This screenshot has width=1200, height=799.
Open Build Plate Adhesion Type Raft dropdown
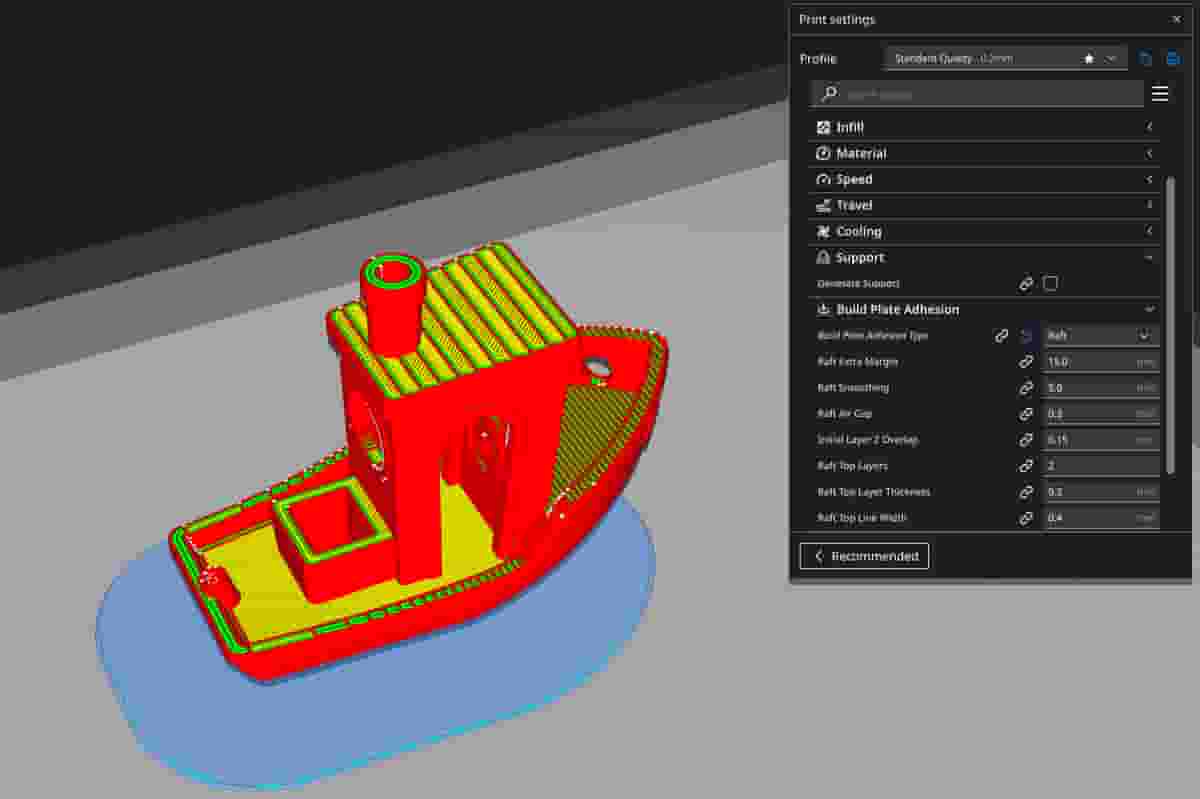click(1100, 336)
